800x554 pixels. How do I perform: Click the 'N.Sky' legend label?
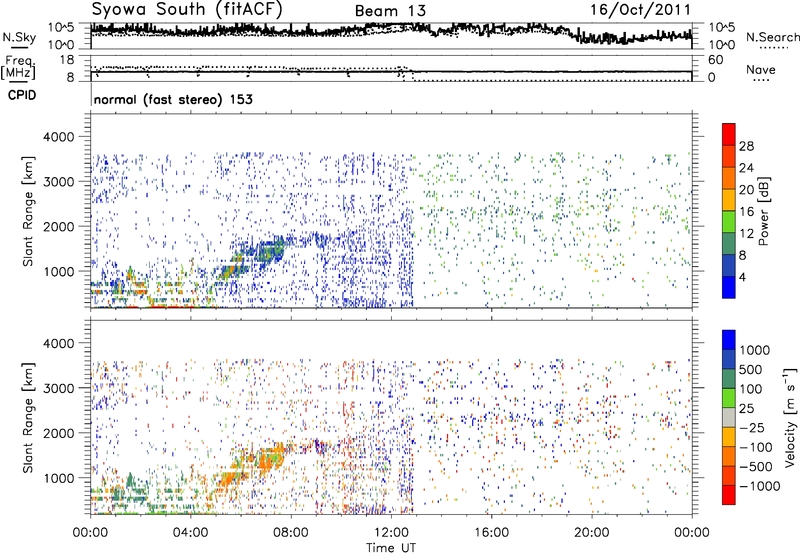click(19, 37)
